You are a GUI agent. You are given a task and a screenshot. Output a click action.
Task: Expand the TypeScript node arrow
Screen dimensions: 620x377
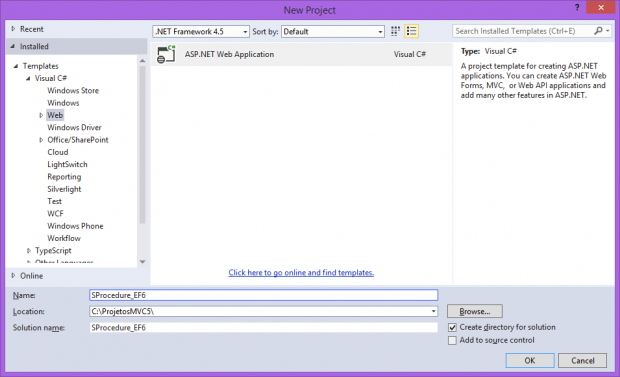29,251
